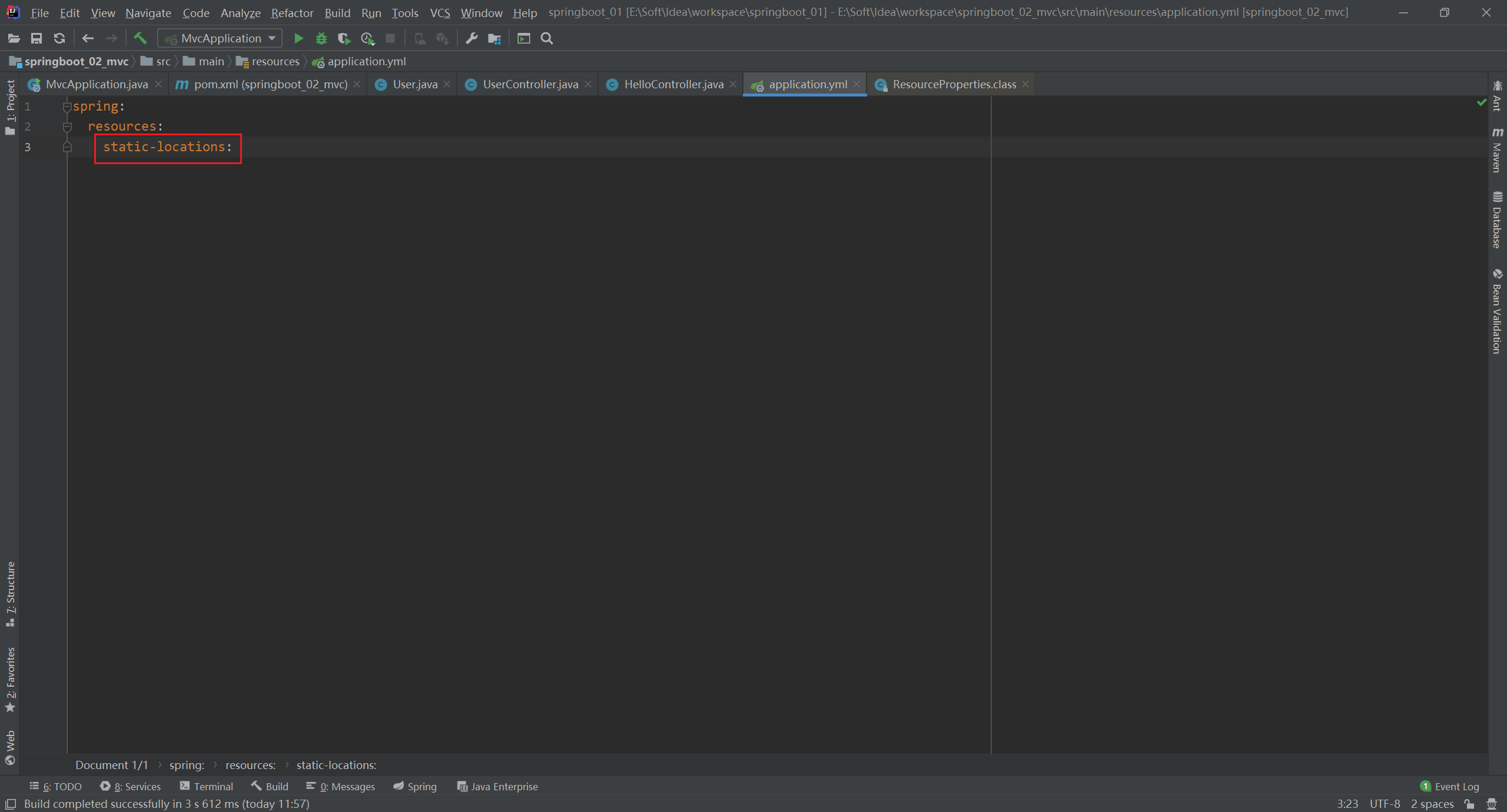The height and width of the screenshot is (812, 1507).
Task: Open the Maven tool window
Action: click(1498, 149)
